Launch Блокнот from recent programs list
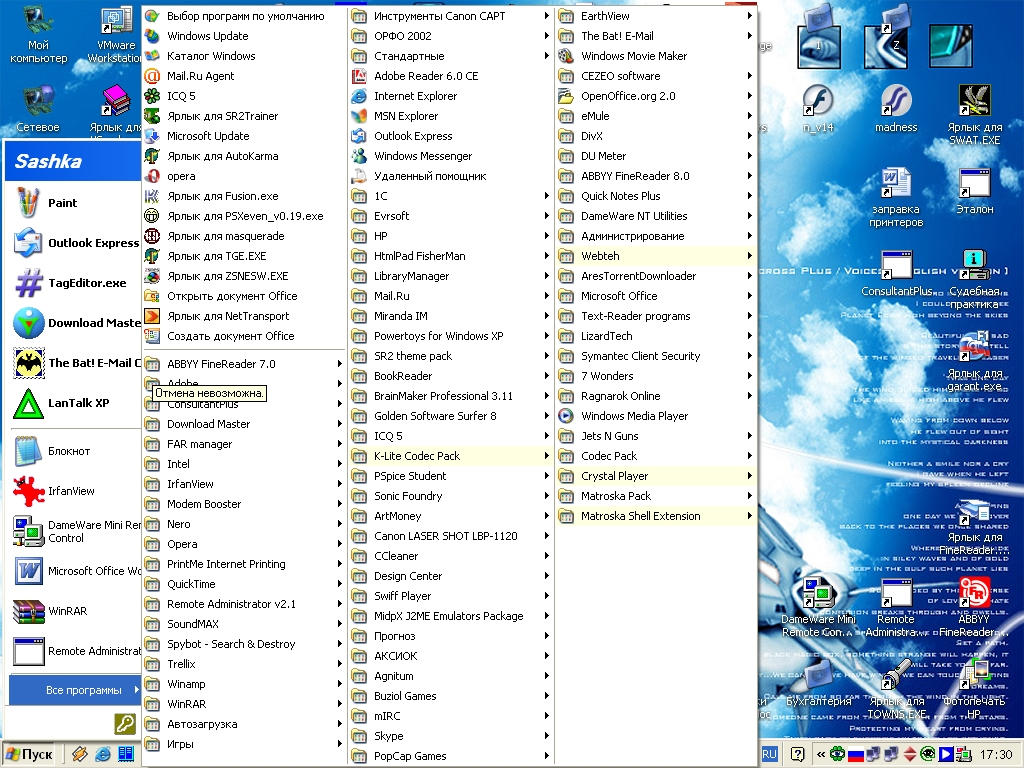This screenshot has width=1024, height=768. (x=73, y=451)
